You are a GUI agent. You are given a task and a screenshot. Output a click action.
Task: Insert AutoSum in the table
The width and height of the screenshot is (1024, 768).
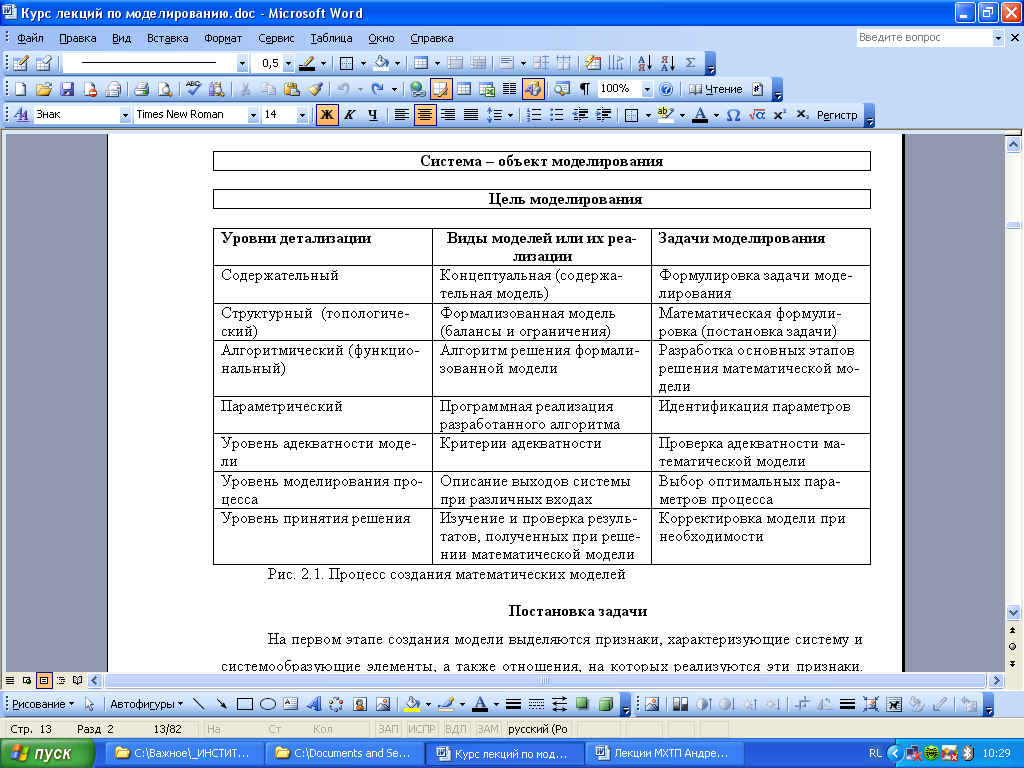coord(690,63)
